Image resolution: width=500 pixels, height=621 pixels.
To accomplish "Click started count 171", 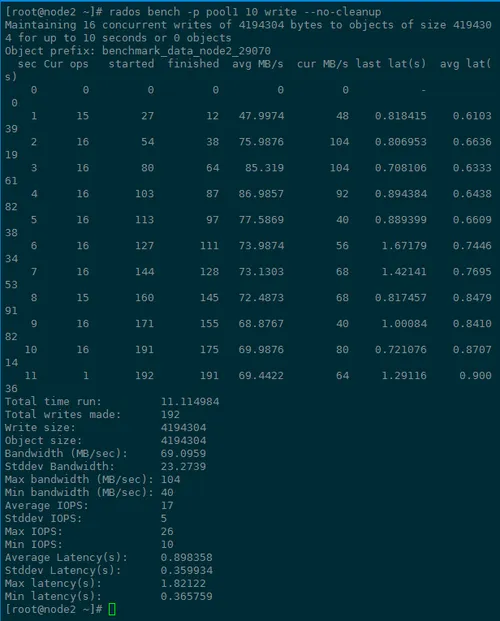I will click(145, 324).
